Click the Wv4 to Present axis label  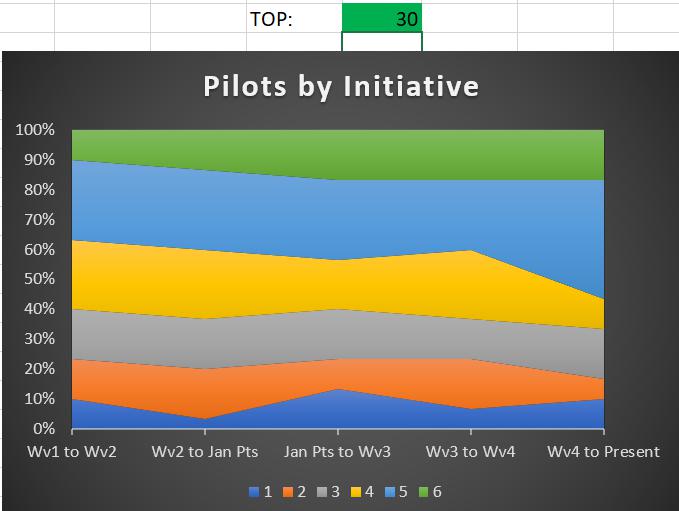point(603,452)
